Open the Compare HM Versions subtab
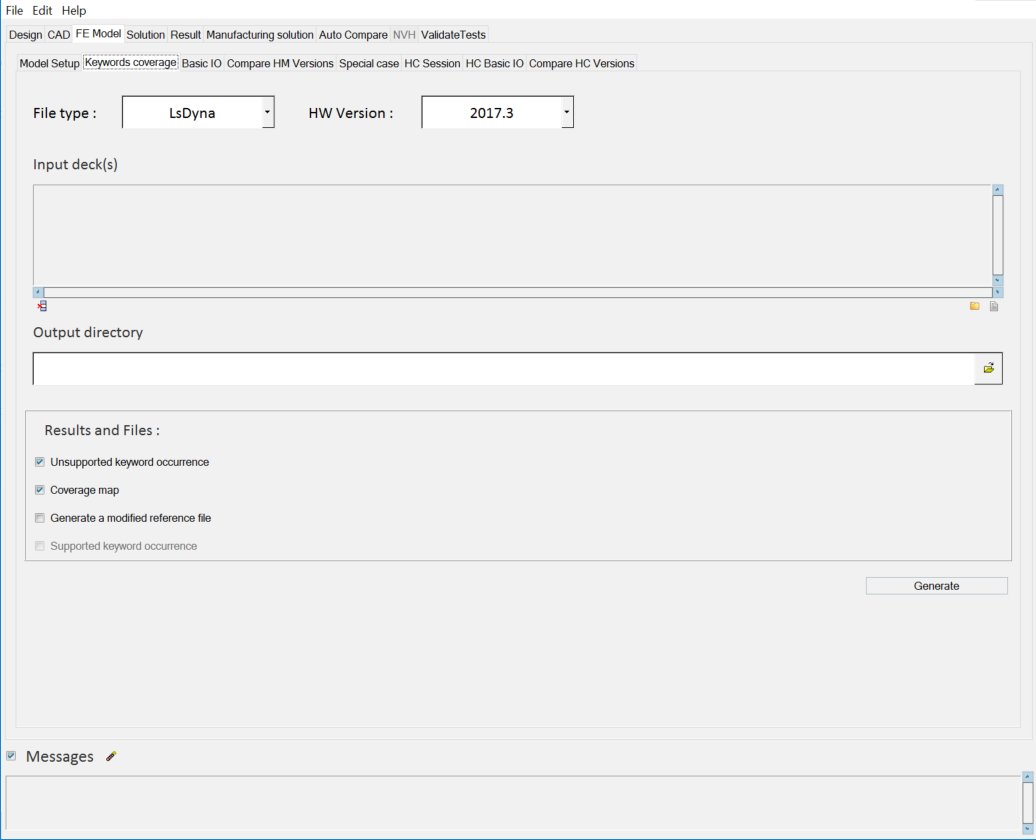This screenshot has height=840, width=1036. pyautogui.click(x=280, y=63)
